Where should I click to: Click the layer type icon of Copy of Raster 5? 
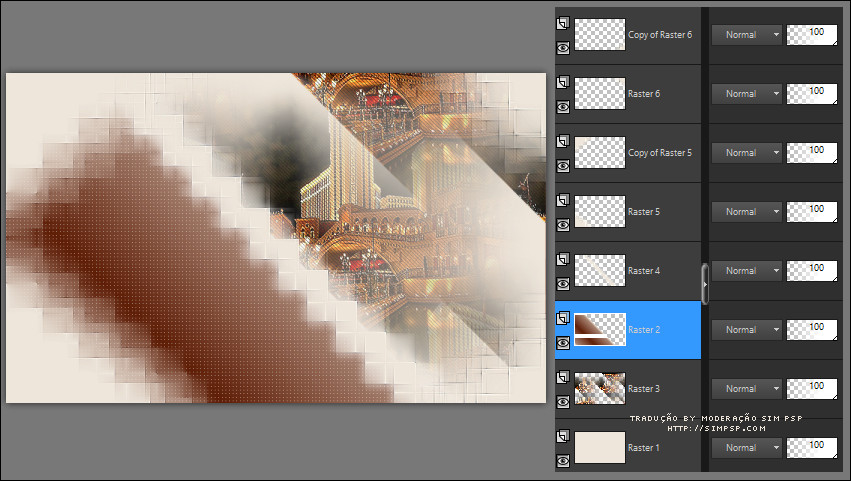(564, 140)
